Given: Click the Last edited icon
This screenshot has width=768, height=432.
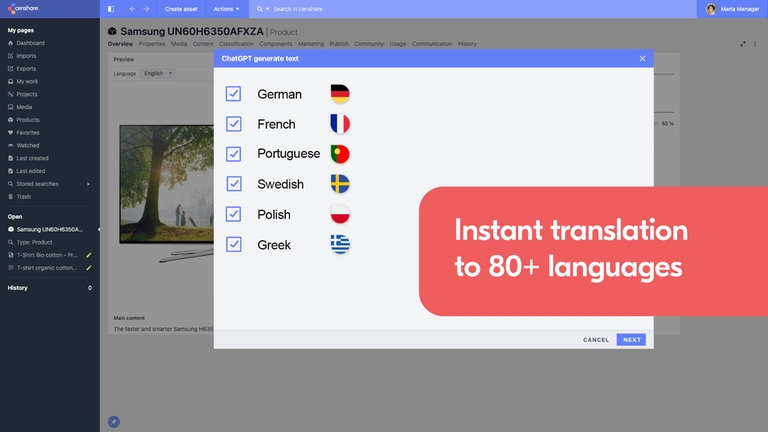Looking at the screenshot, I should (x=10, y=171).
